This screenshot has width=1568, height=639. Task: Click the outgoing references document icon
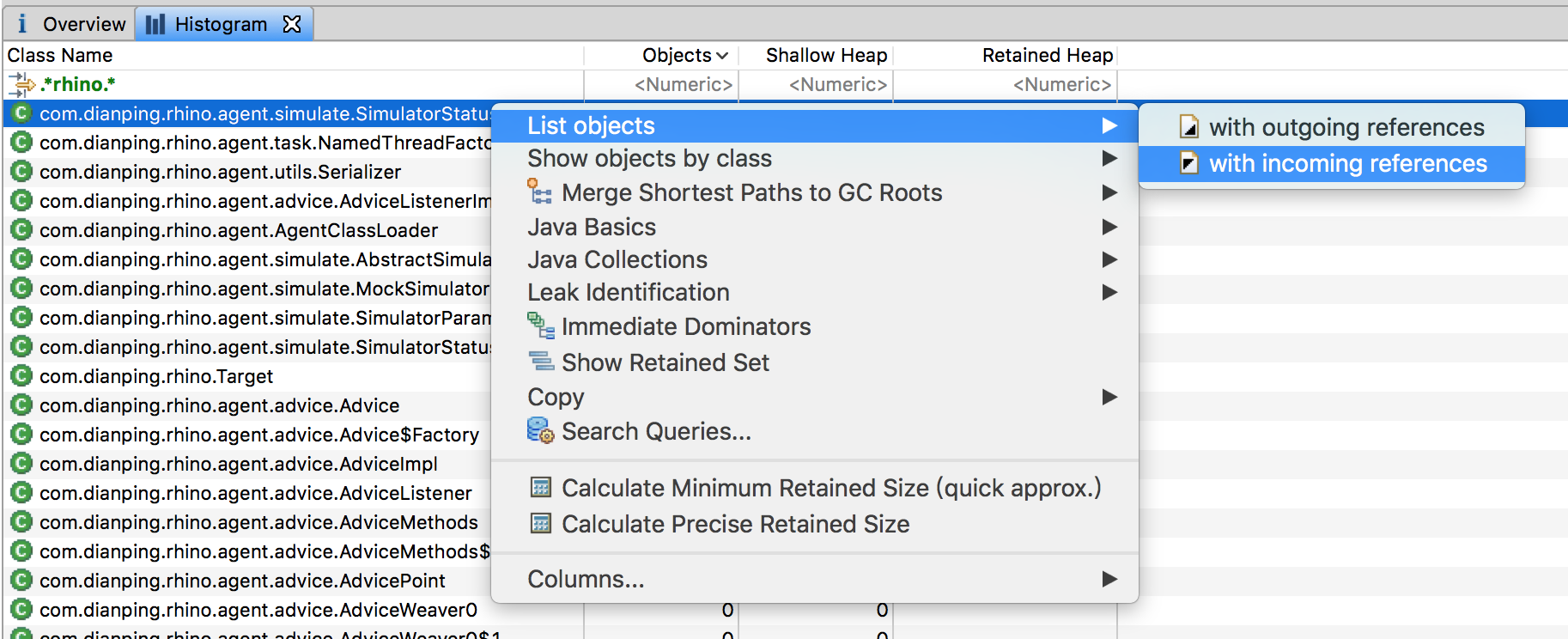(x=1189, y=127)
